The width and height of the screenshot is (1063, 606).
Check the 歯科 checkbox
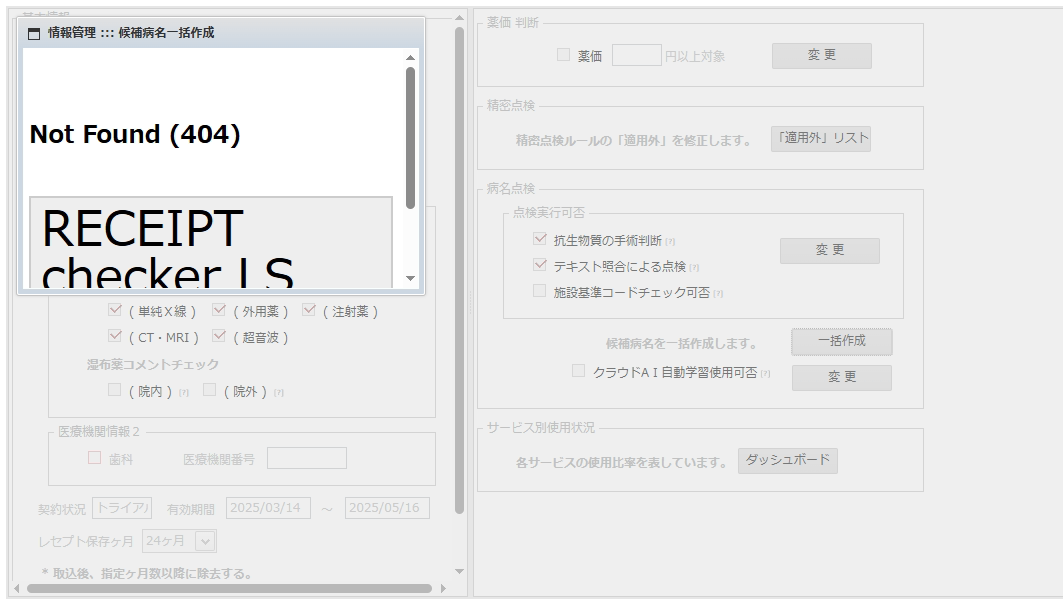point(94,458)
